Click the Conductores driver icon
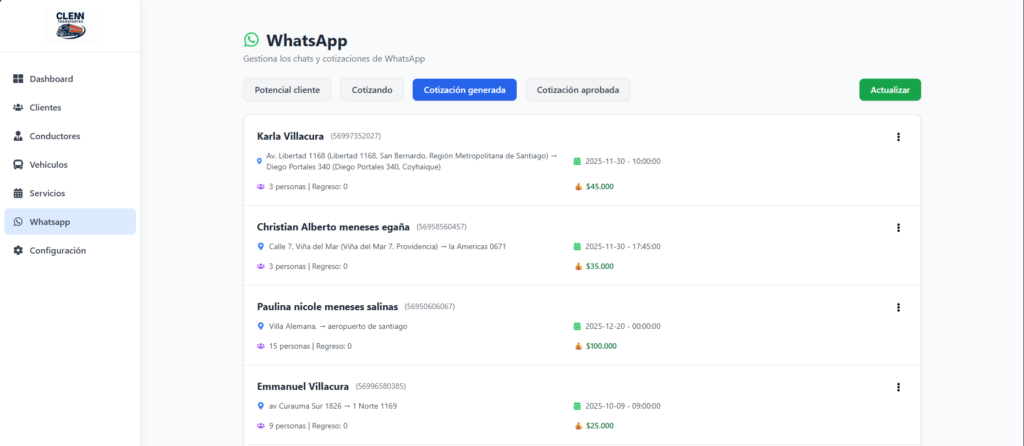Image resolution: width=1024 pixels, height=446 pixels. click(x=18, y=136)
